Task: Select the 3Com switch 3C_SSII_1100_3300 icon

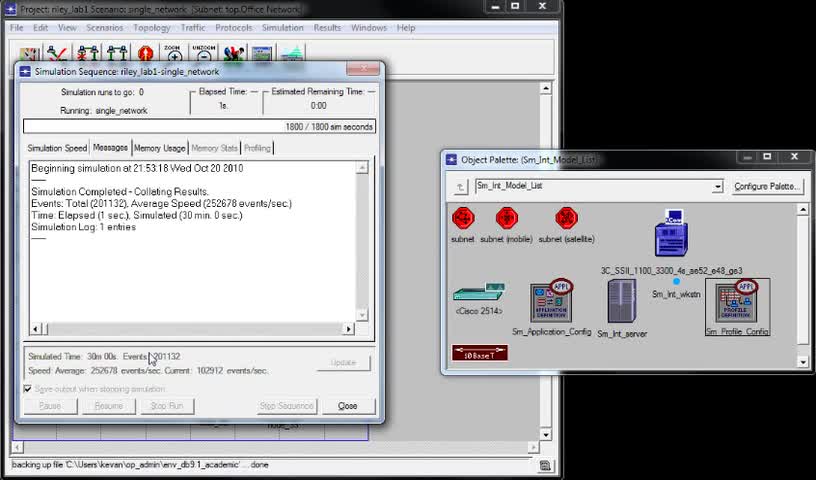Action: pyautogui.click(x=671, y=233)
